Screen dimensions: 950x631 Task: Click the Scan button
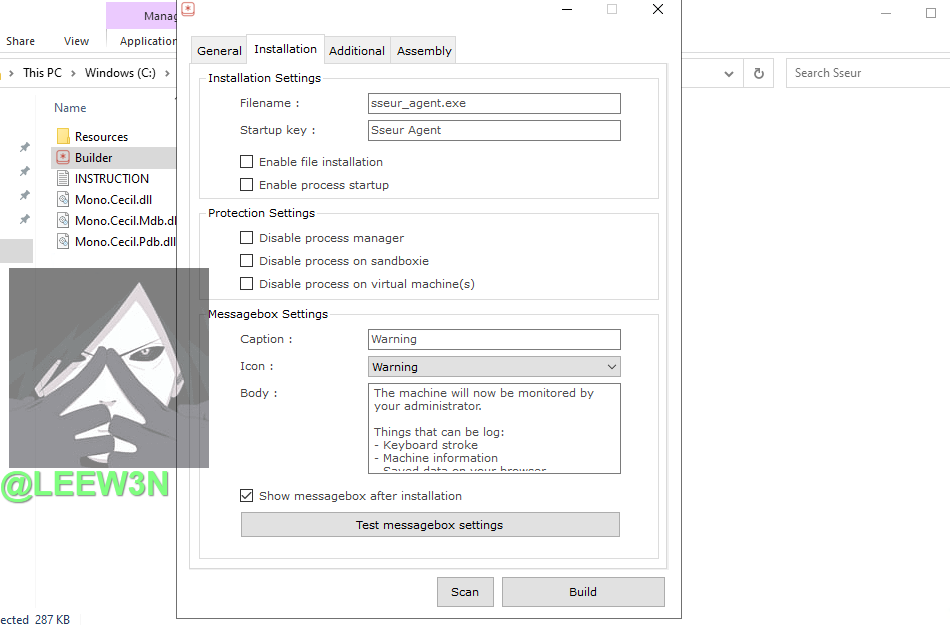coord(465,592)
